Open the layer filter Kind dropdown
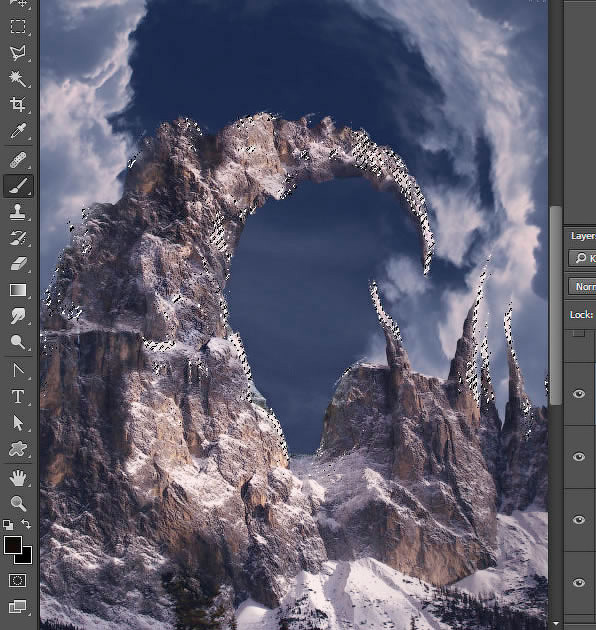 (x=582, y=258)
